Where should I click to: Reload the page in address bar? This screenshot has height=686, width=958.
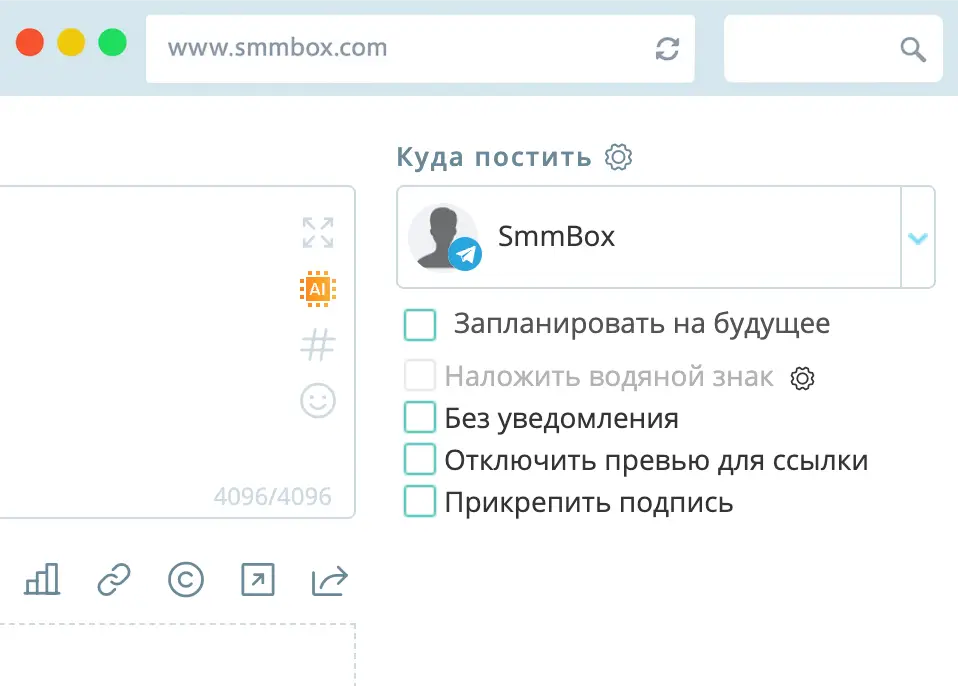[667, 49]
